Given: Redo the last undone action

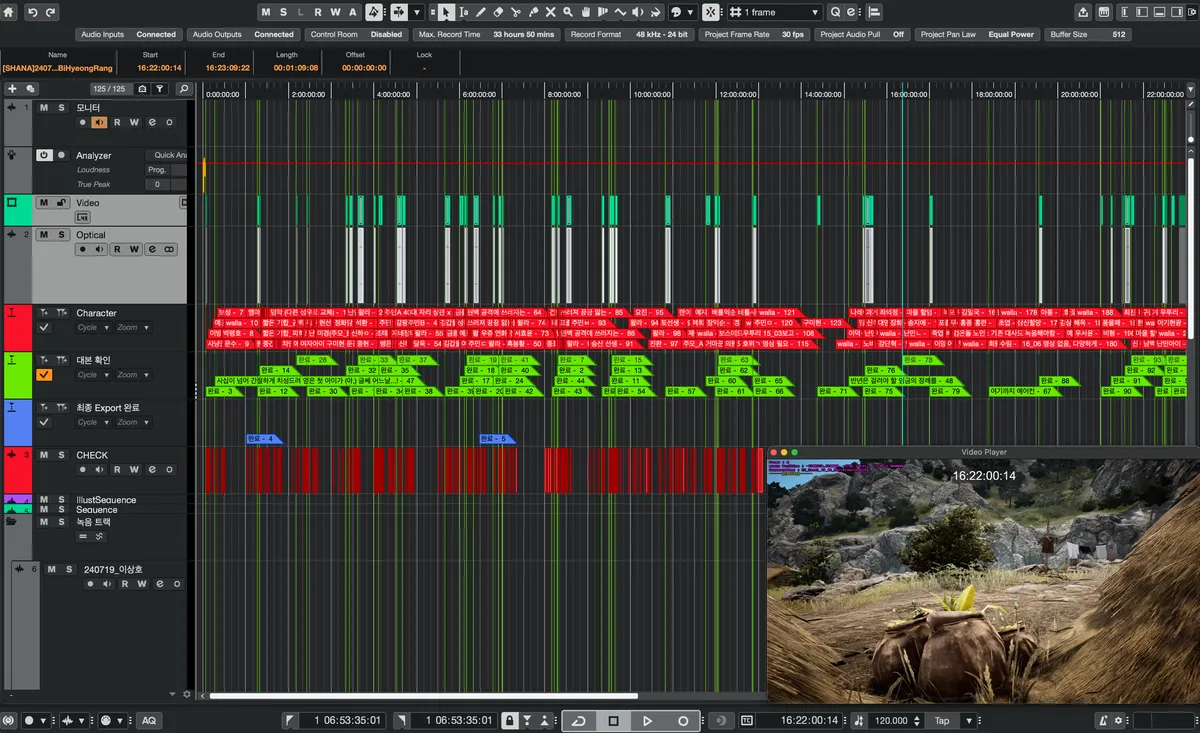Looking at the screenshot, I should point(51,12).
